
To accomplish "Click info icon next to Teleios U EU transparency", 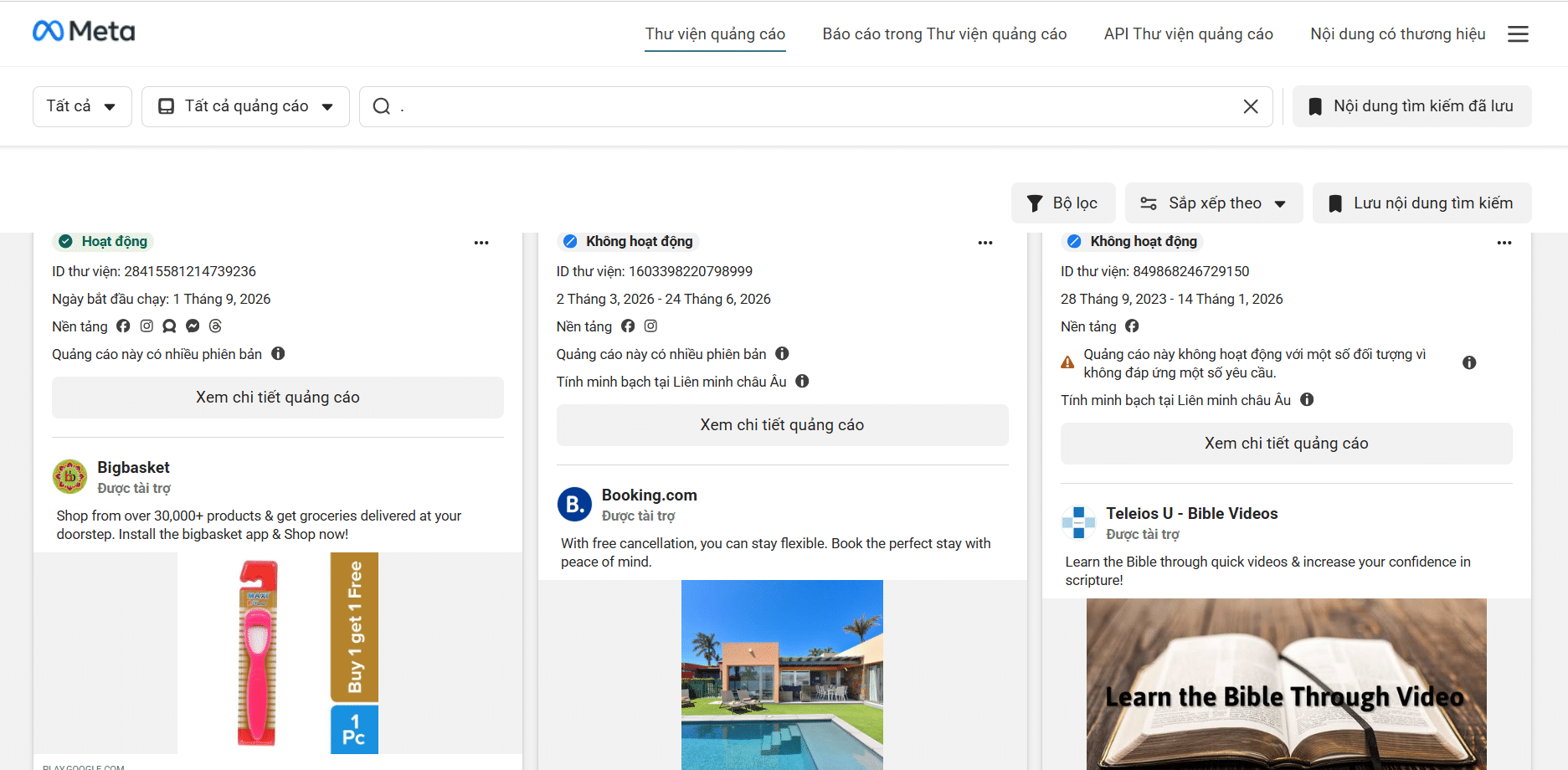I will 1307,399.
